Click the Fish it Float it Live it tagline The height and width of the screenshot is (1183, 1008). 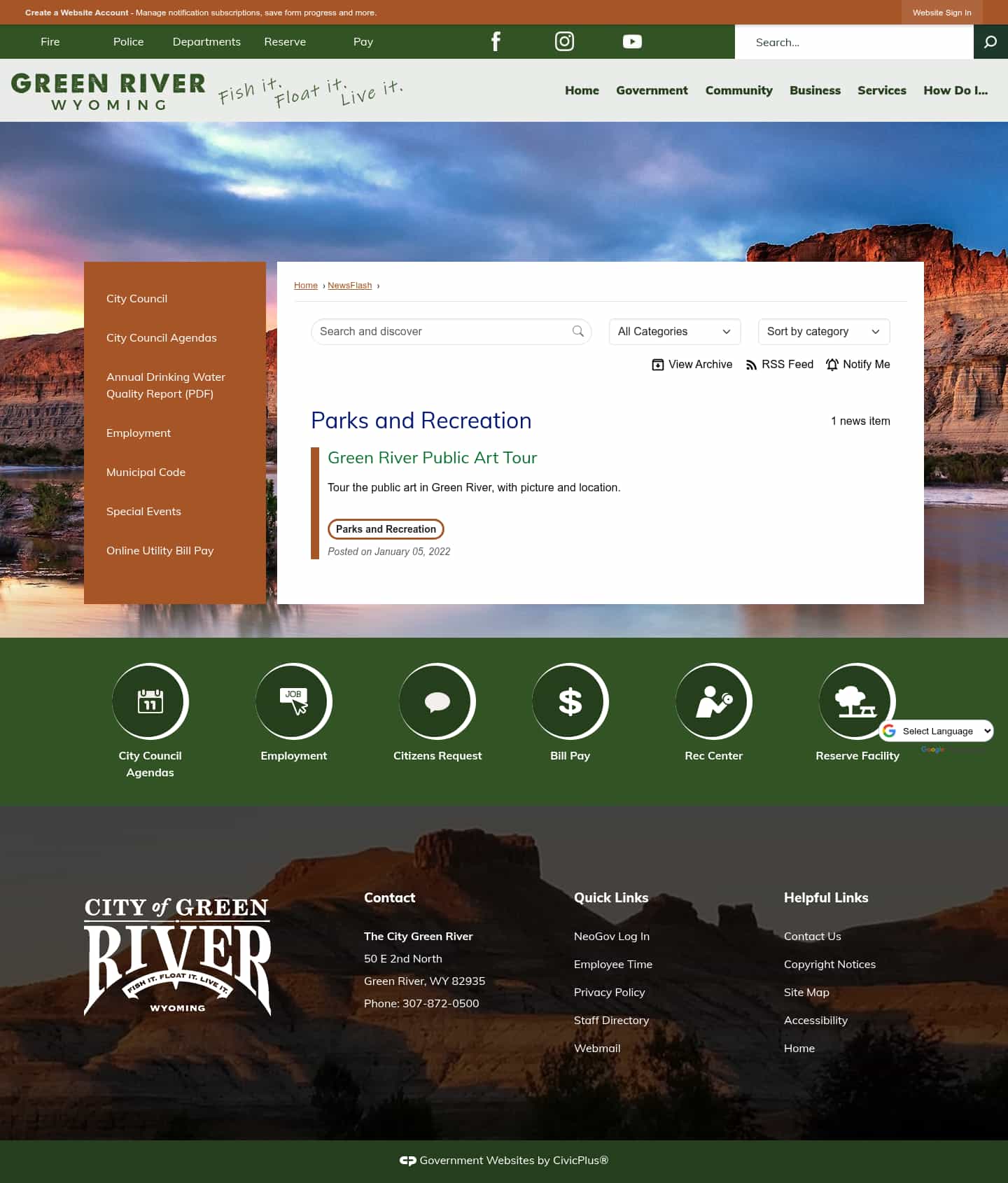tap(310, 92)
